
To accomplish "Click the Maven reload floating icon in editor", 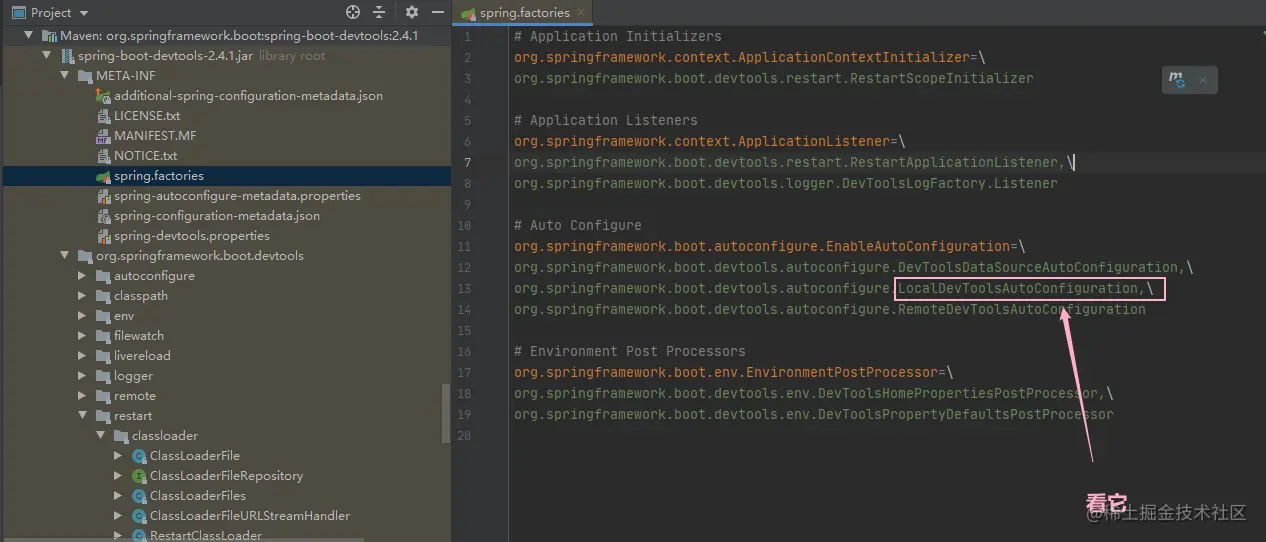I will [x=1178, y=80].
